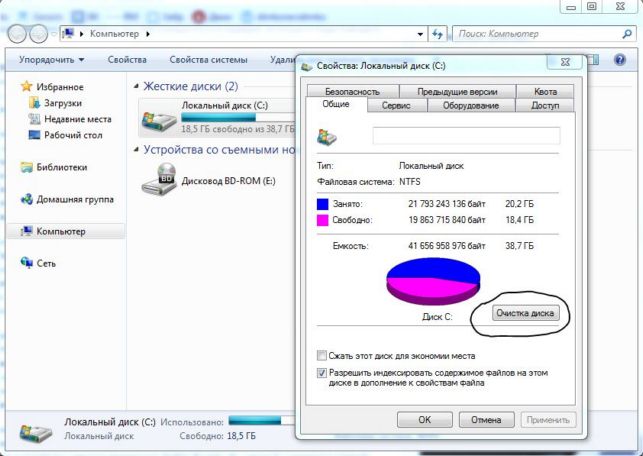Click the disk usage pie chart
The width and height of the screenshot is (643, 456).
[x=433, y=281]
